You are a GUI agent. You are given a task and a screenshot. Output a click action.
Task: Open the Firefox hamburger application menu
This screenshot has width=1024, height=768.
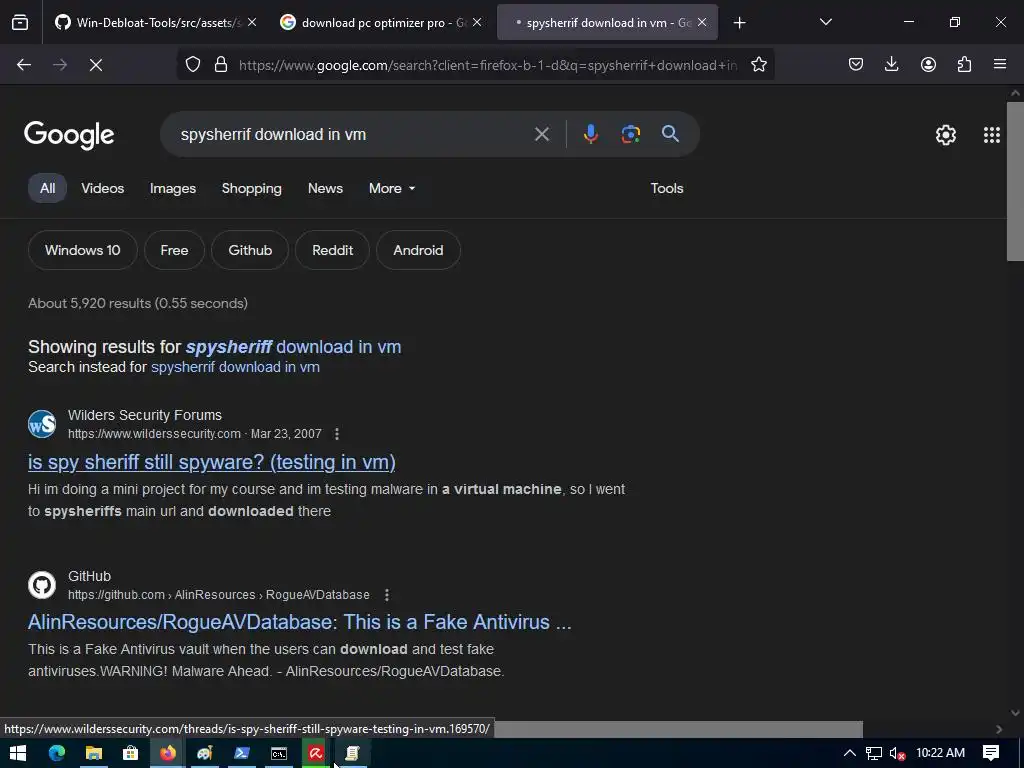(1000, 65)
